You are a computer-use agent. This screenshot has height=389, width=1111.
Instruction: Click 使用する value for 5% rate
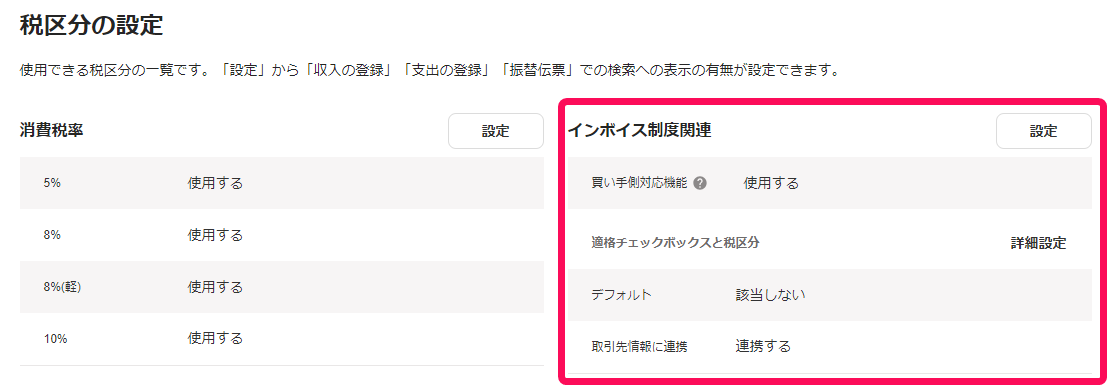[x=215, y=183]
